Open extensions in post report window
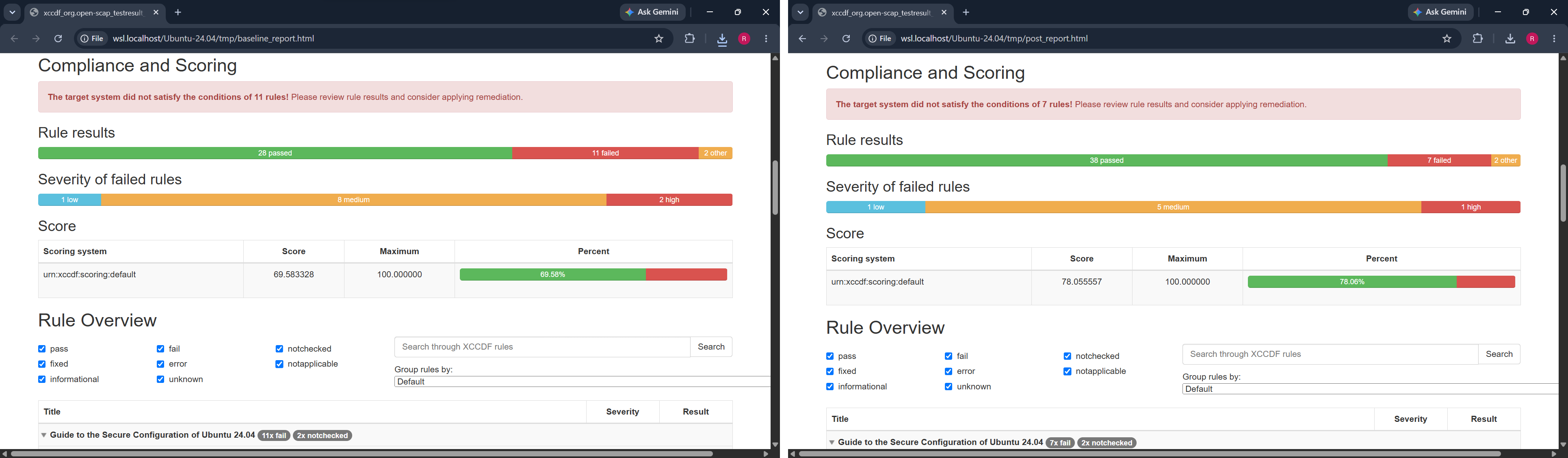Image resolution: width=1568 pixels, height=458 pixels. 1478,39
